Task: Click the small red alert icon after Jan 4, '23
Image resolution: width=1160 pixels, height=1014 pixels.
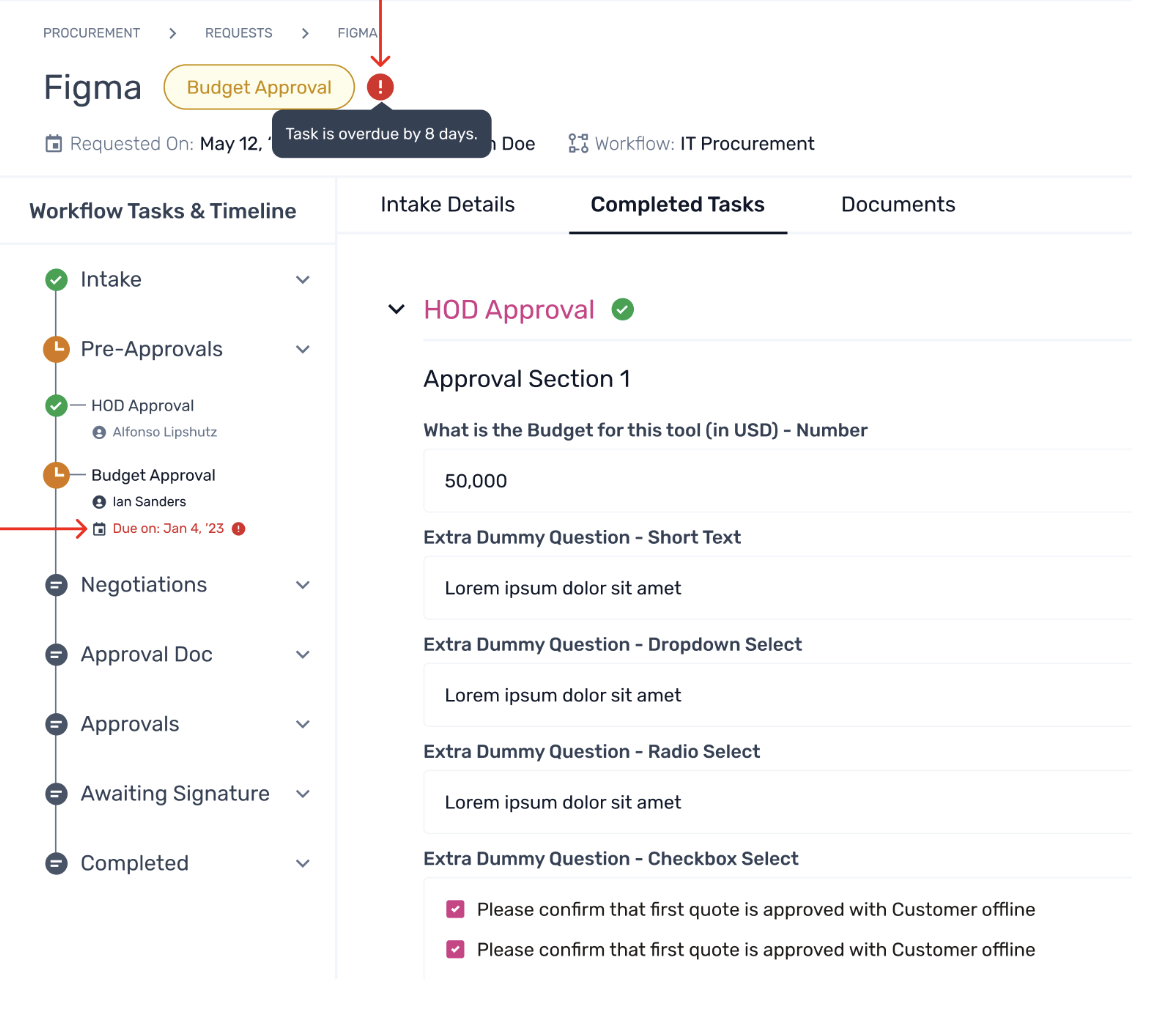Action: click(238, 529)
